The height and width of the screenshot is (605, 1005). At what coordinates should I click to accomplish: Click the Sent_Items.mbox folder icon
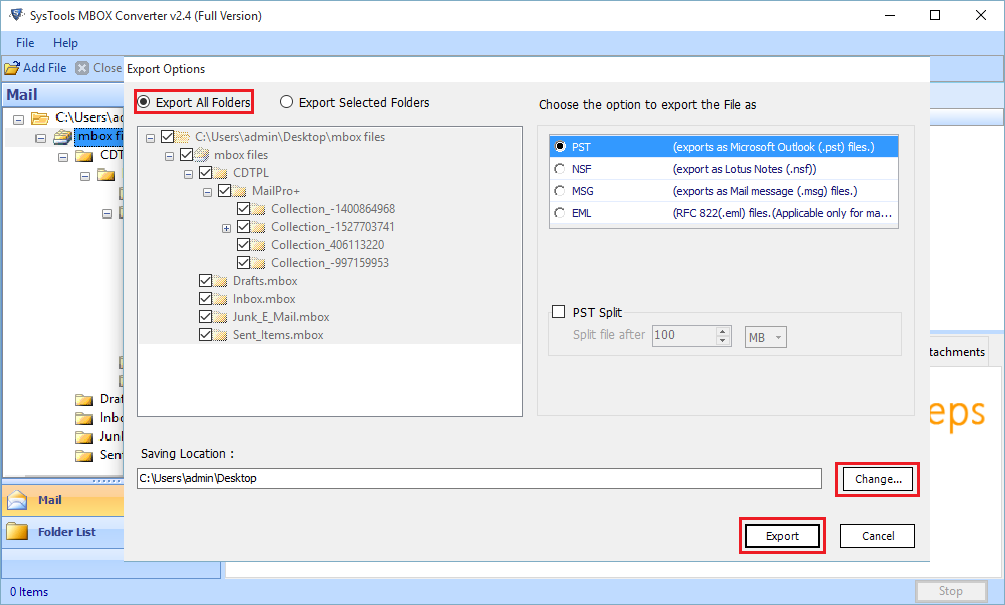point(220,335)
